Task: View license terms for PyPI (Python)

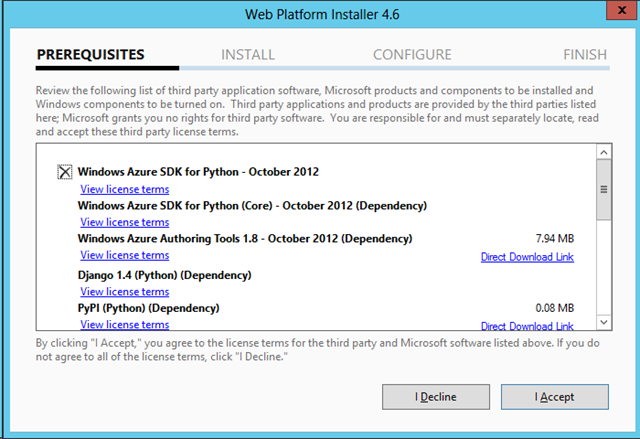Action: pos(124,325)
